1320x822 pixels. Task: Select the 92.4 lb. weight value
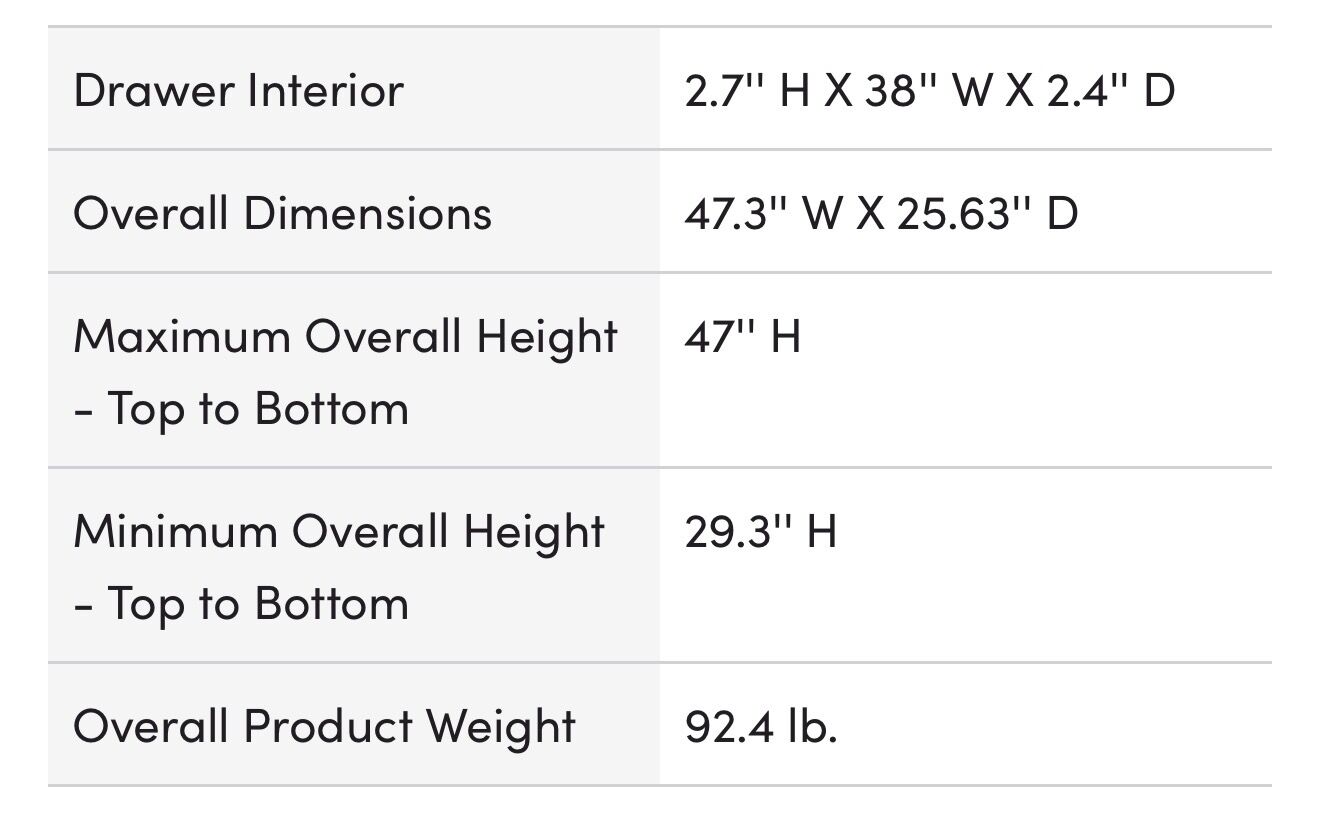coord(760,726)
